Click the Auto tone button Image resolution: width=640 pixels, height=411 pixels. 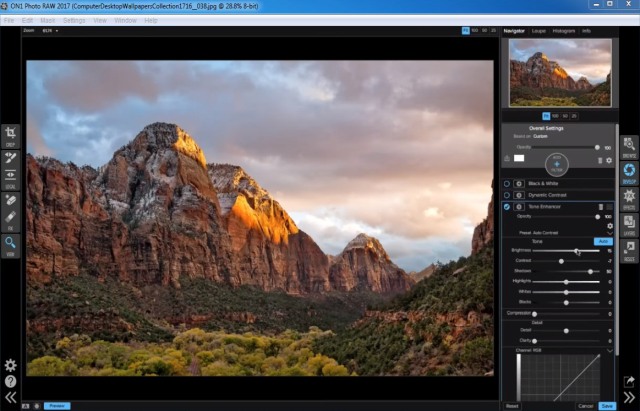603,240
